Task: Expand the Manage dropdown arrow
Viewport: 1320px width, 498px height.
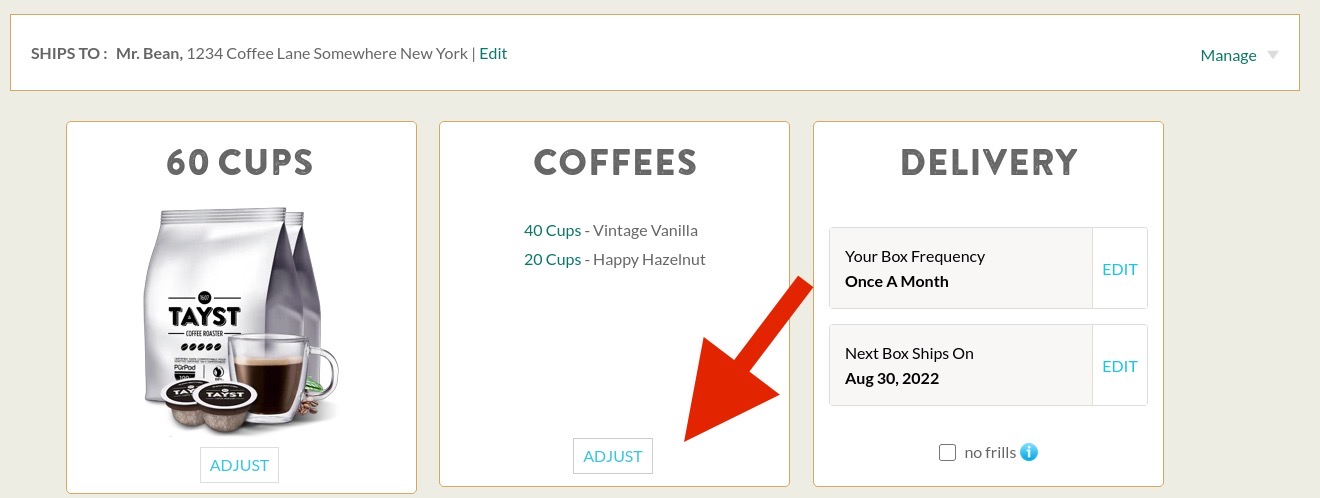Action: (x=1273, y=55)
